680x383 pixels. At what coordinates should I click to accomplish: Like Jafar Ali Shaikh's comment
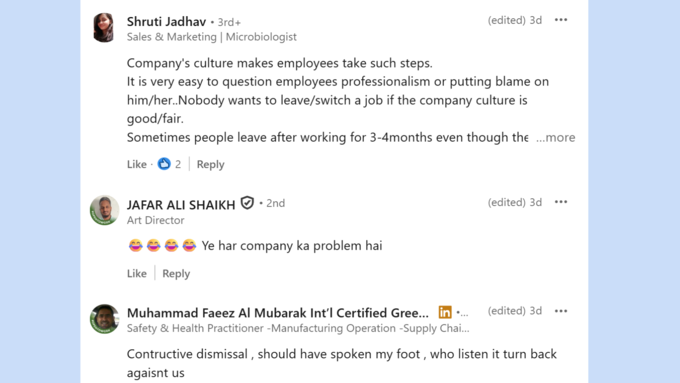(x=137, y=274)
